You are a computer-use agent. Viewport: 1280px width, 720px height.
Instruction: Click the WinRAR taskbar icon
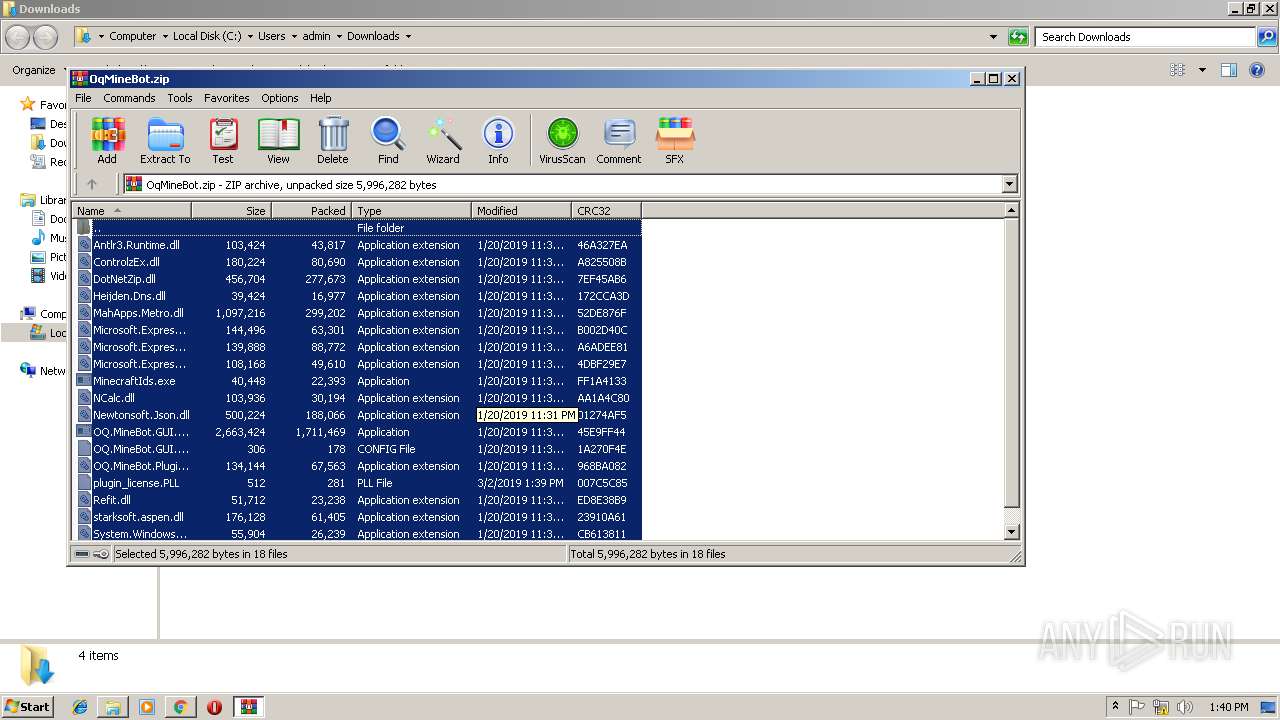click(249, 707)
